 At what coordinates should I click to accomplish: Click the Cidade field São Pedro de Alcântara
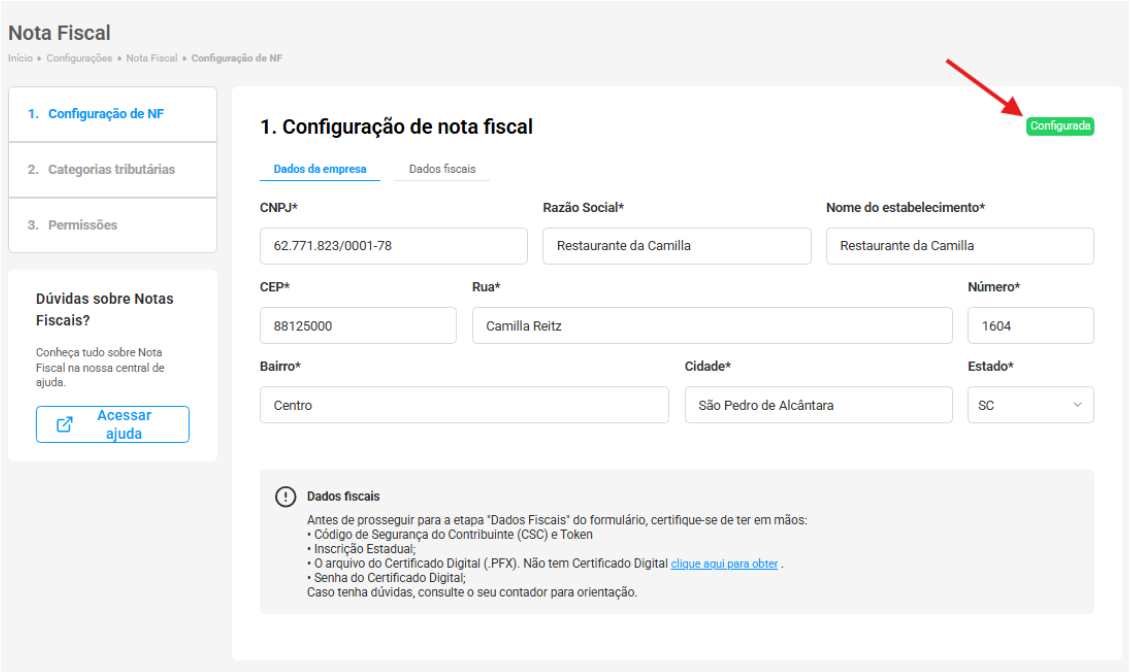coord(819,405)
